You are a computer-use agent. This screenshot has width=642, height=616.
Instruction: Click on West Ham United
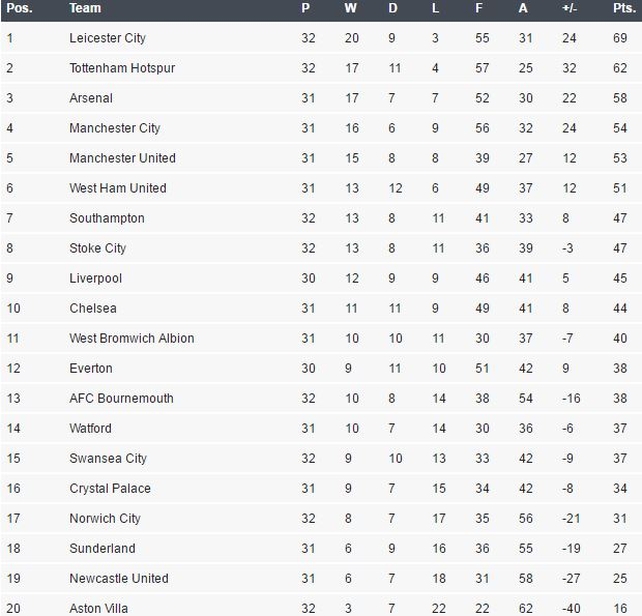point(118,188)
